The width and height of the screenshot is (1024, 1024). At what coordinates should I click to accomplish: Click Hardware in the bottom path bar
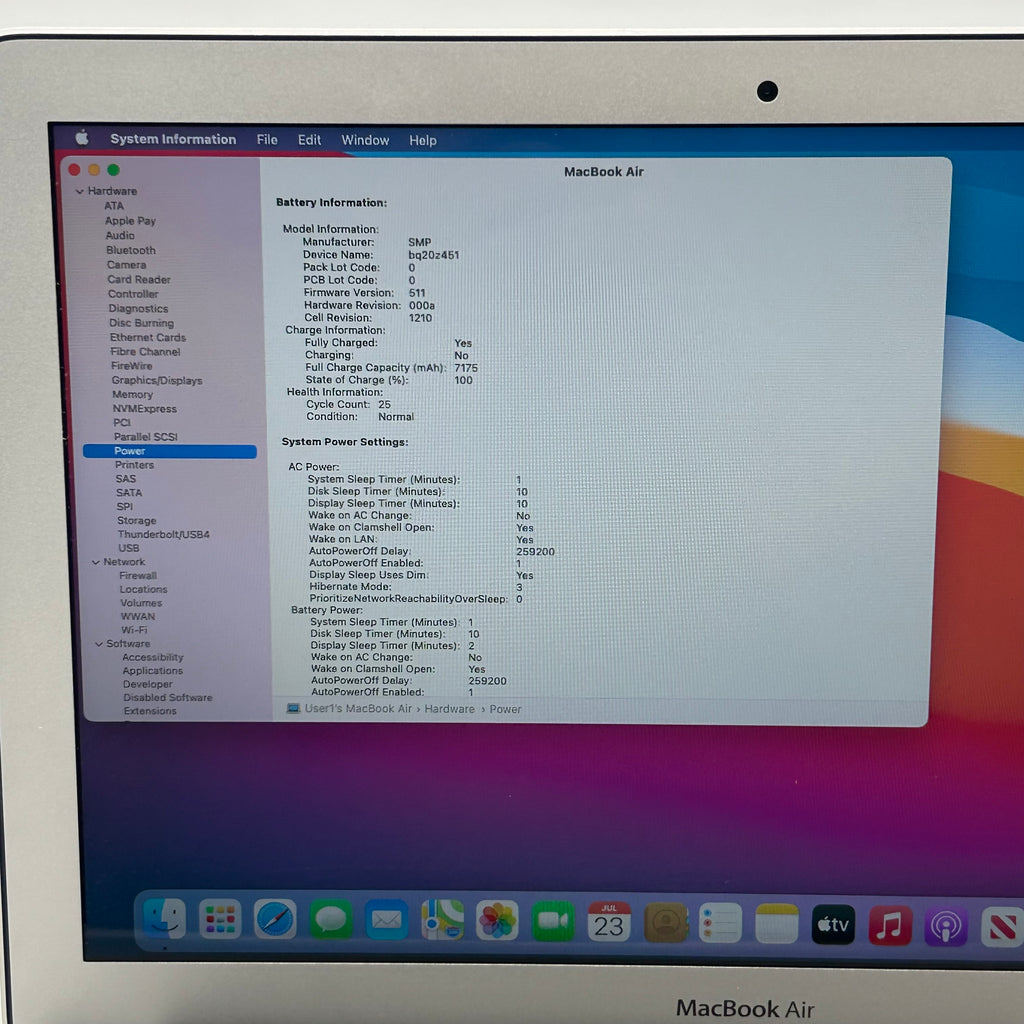(x=449, y=709)
